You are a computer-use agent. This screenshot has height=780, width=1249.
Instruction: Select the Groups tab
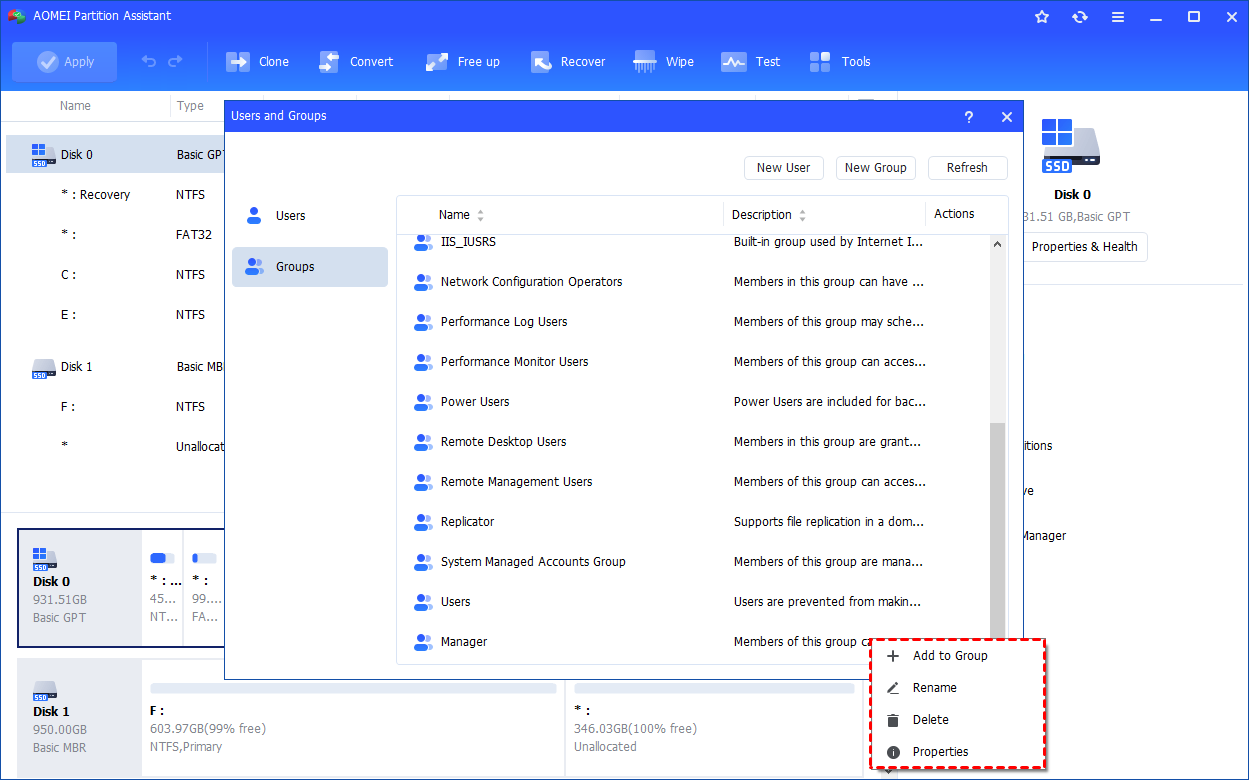pos(310,267)
